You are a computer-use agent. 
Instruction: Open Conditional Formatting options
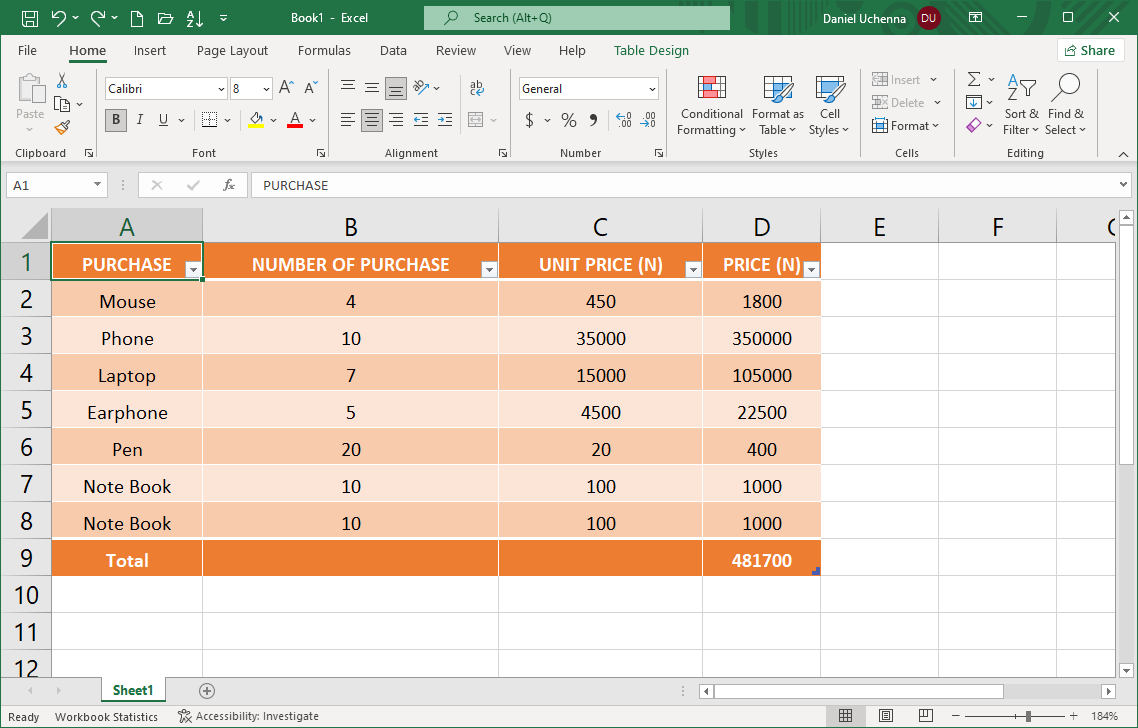(x=711, y=105)
